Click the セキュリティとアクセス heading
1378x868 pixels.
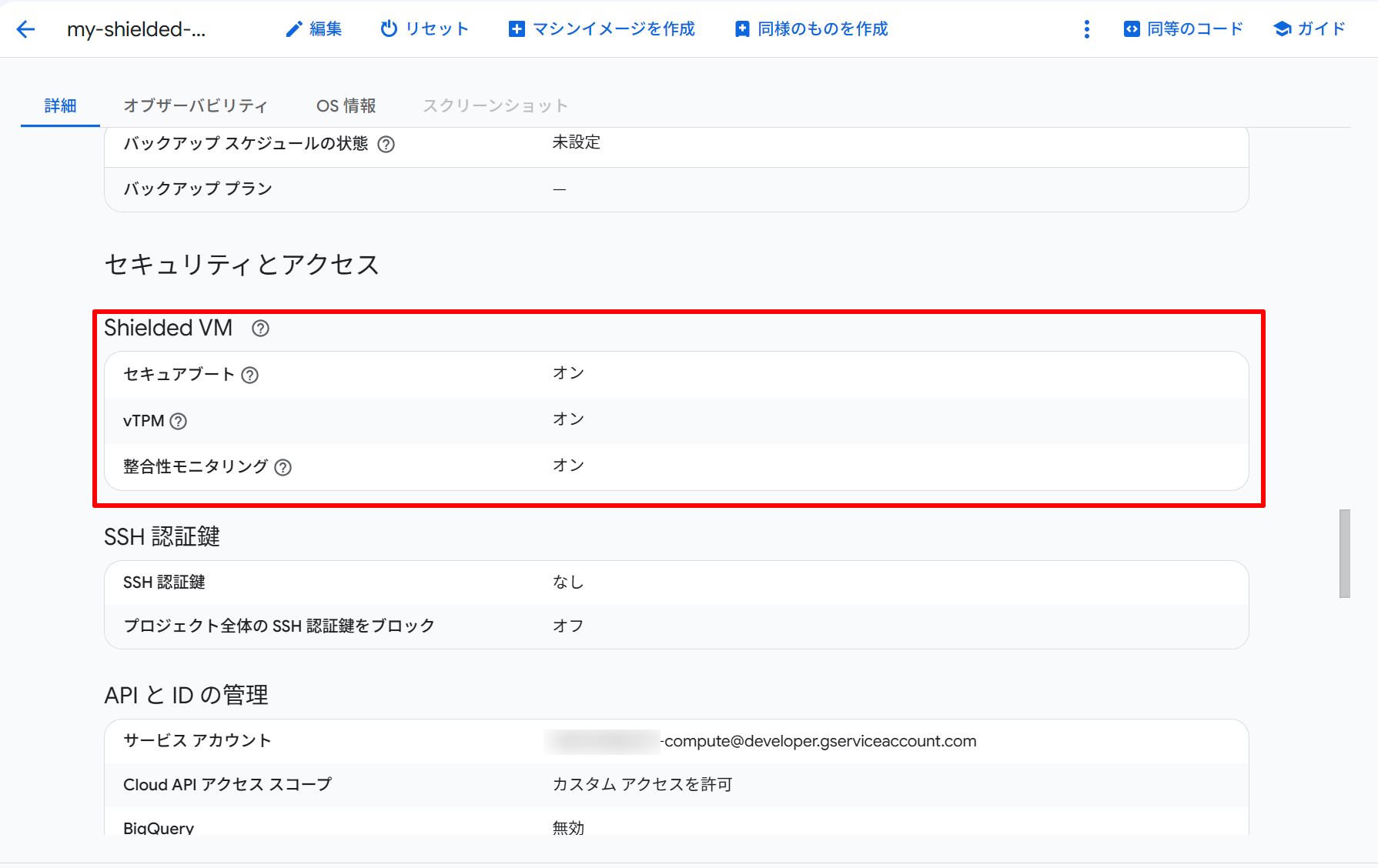[x=242, y=265]
